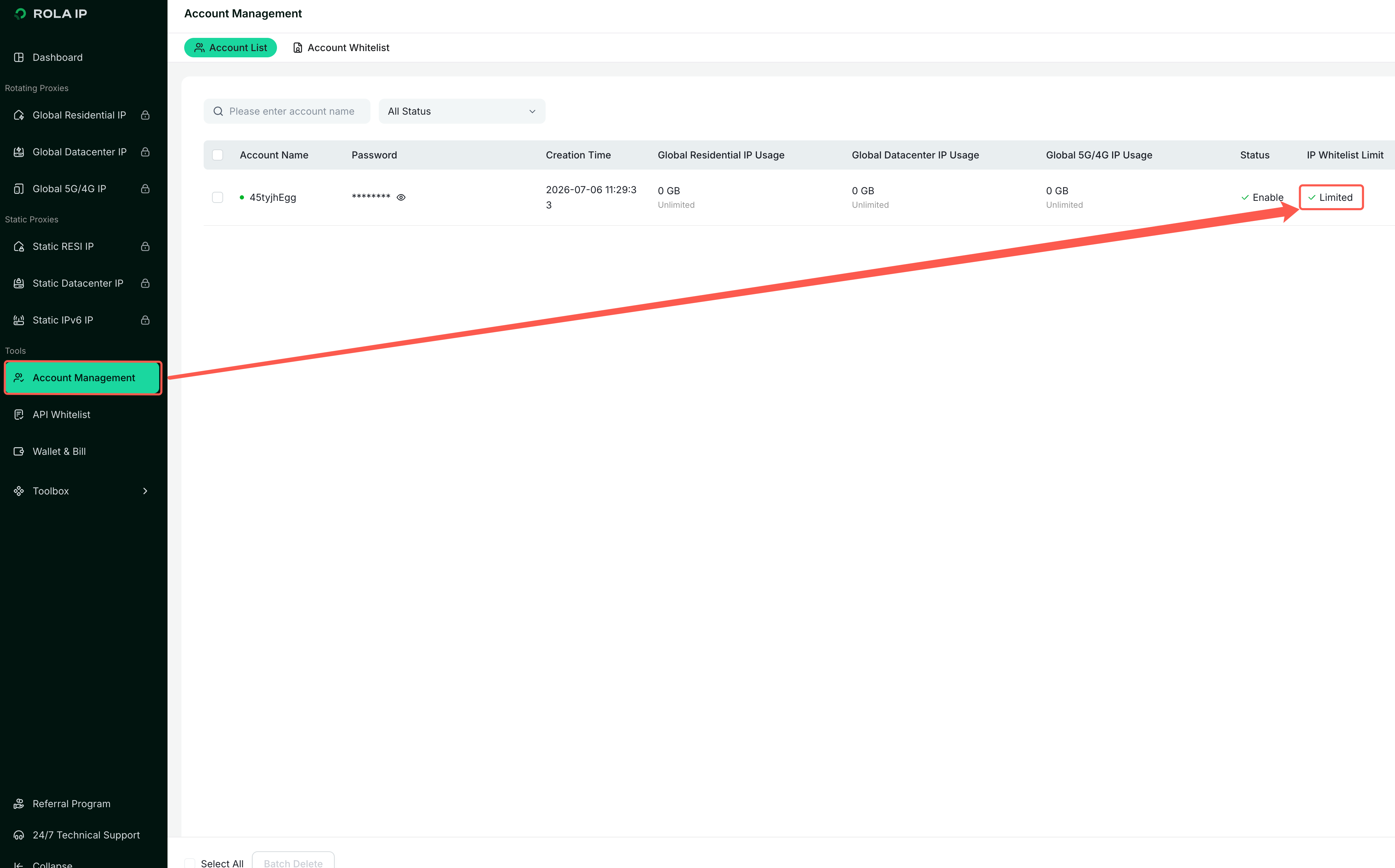Open the All Status dropdown
The image size is (1395, 868).
coord(462,112)
